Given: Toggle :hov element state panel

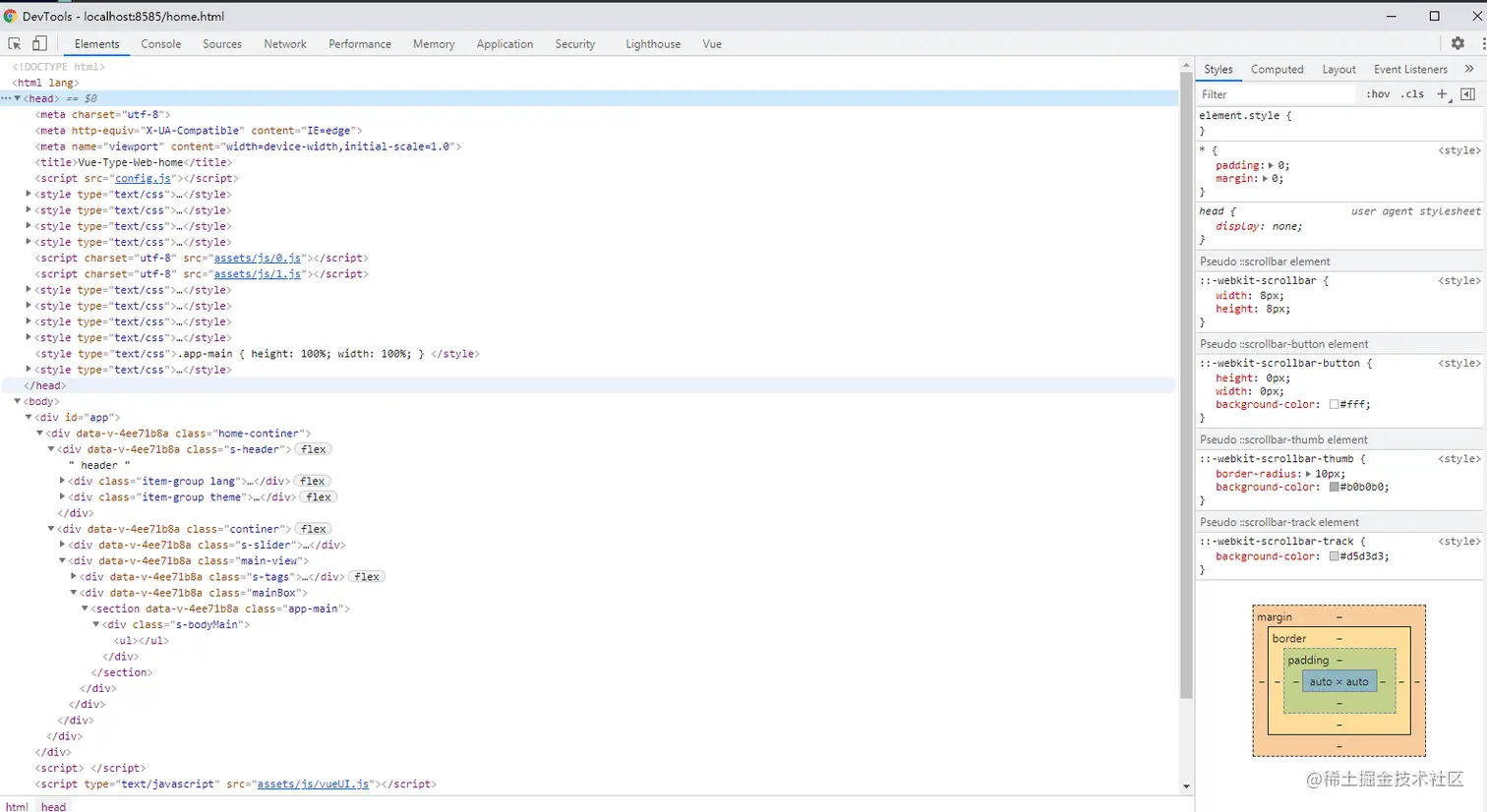Looking at the screenshot, I should [1378, 94].
